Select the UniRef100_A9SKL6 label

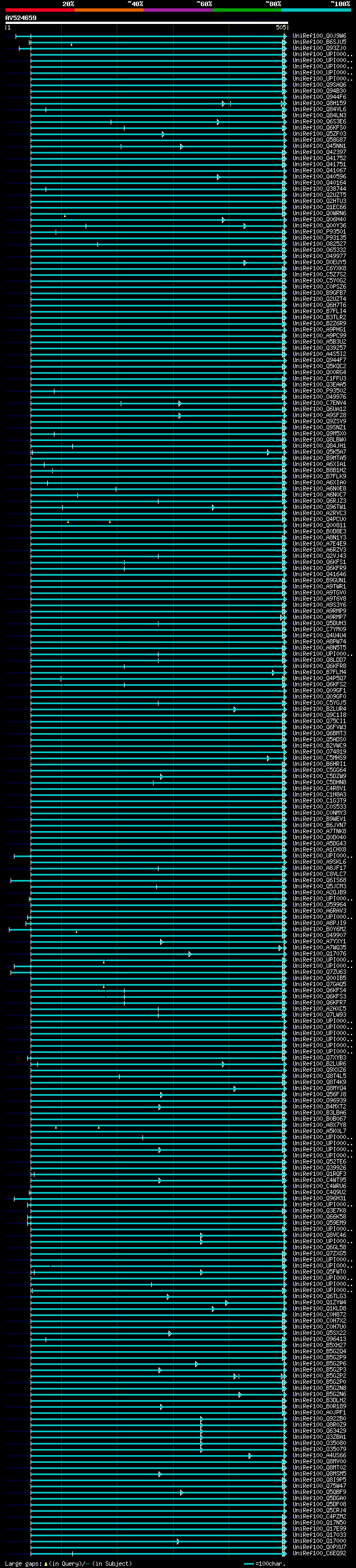pyautogui.click(x=319, y=862)
